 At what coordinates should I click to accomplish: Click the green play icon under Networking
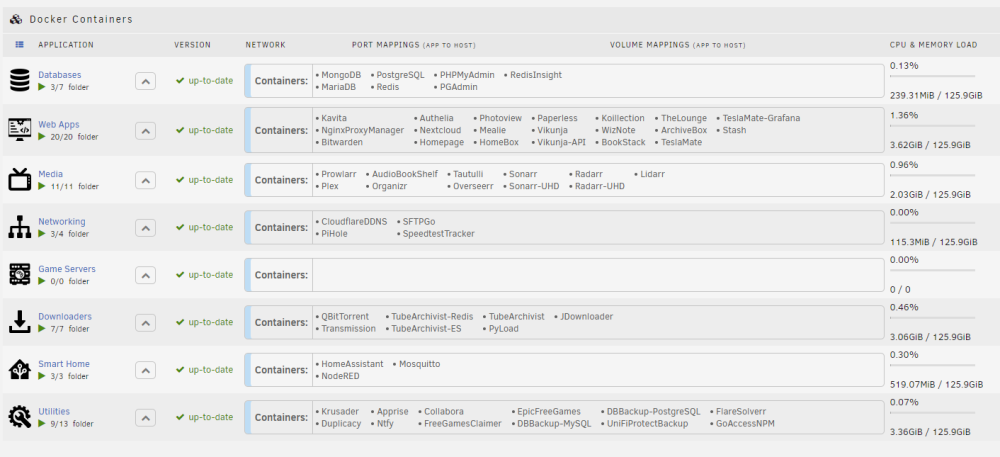coord(42,233)
